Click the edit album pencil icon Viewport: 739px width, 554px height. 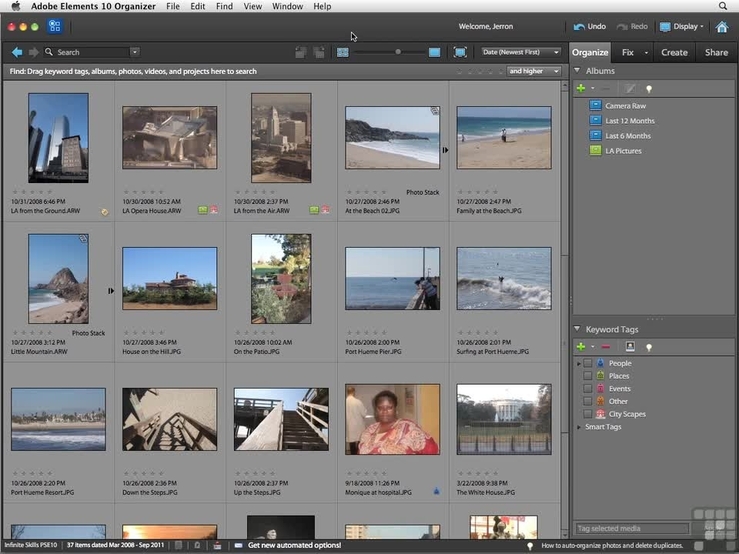pyautogui.click(x=630, y=88)
